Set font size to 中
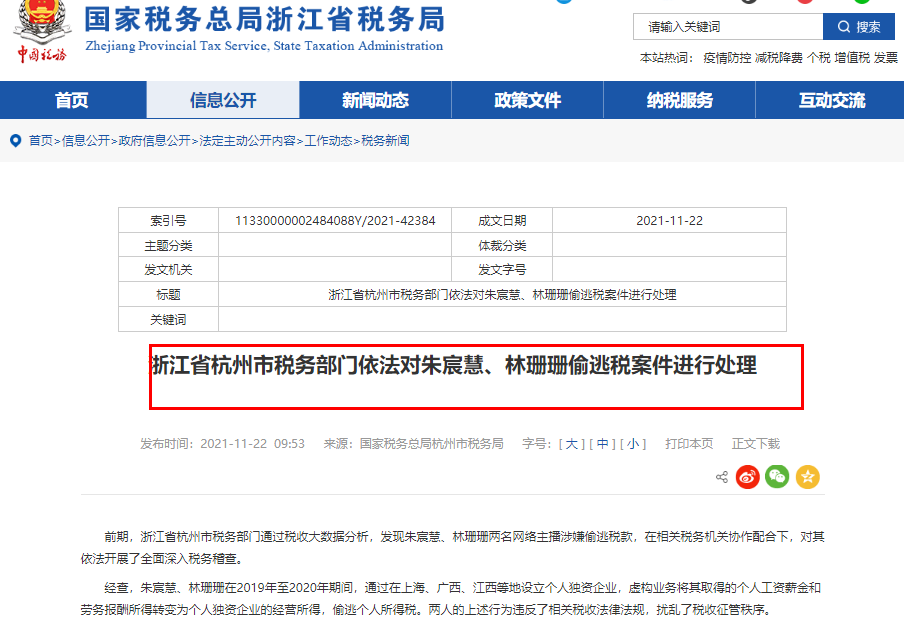The width and height of the screenshot is (904, 622). click(602, 444)
